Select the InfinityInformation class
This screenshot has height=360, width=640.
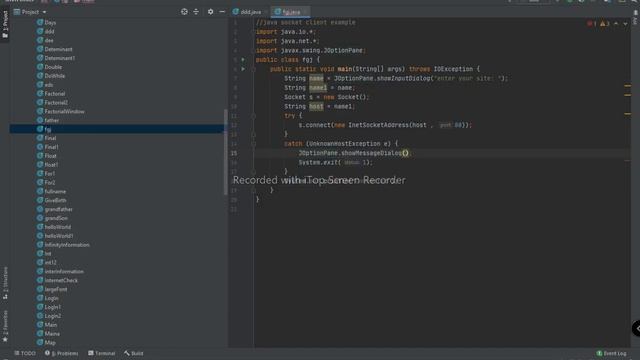tap(63, 245)
